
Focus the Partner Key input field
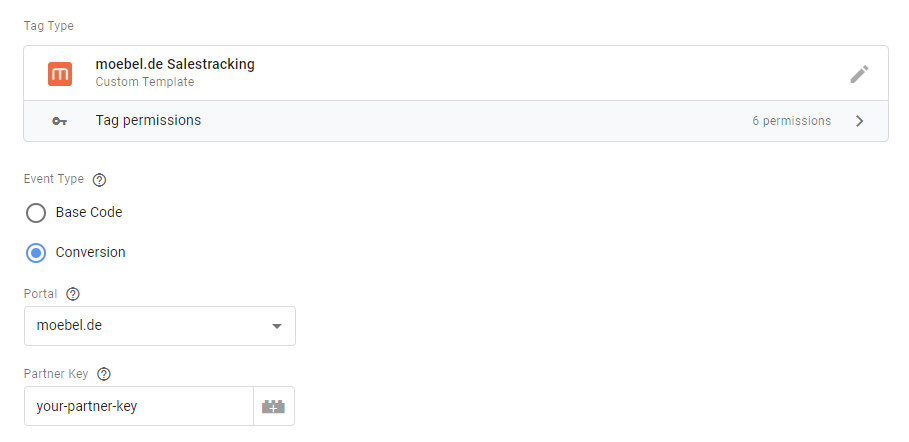139,406
